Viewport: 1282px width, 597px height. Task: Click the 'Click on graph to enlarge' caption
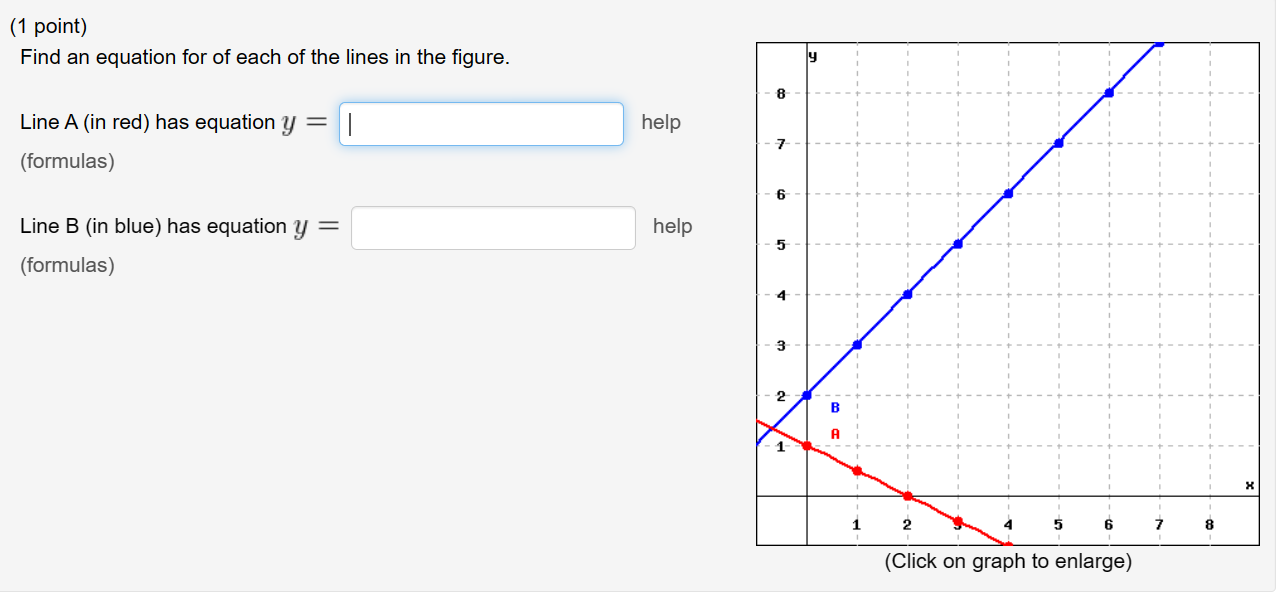pyautogui.click(x=1008, y=561)
